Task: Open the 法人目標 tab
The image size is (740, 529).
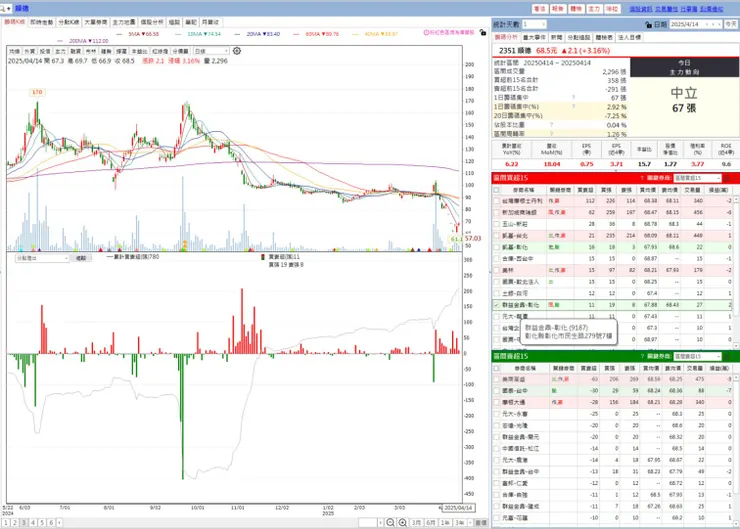Action: coord(630,37)
